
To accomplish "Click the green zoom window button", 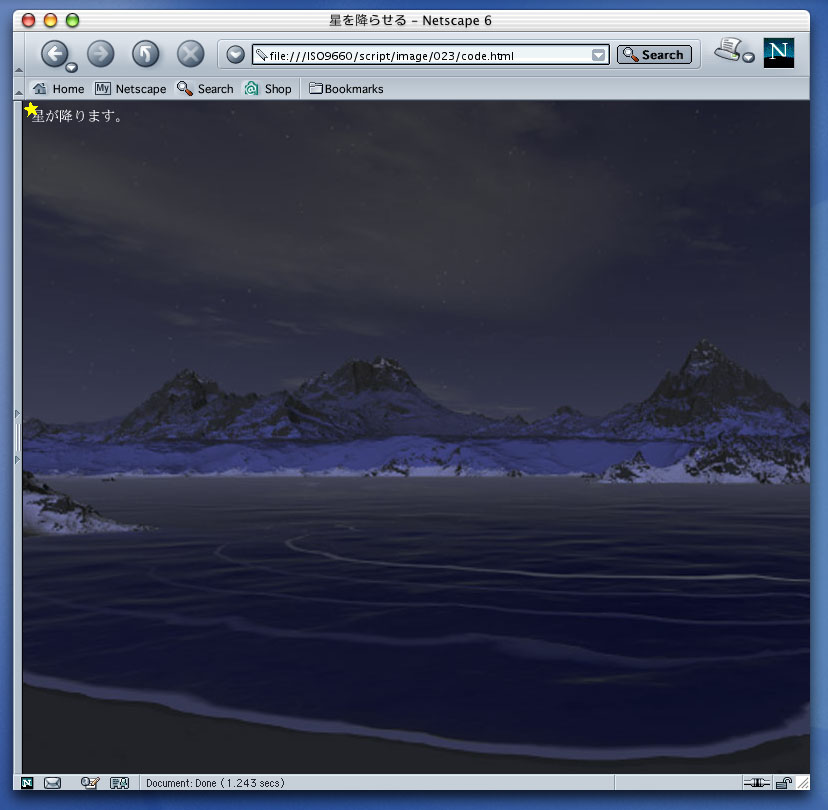I will click(x=72, y=21).
